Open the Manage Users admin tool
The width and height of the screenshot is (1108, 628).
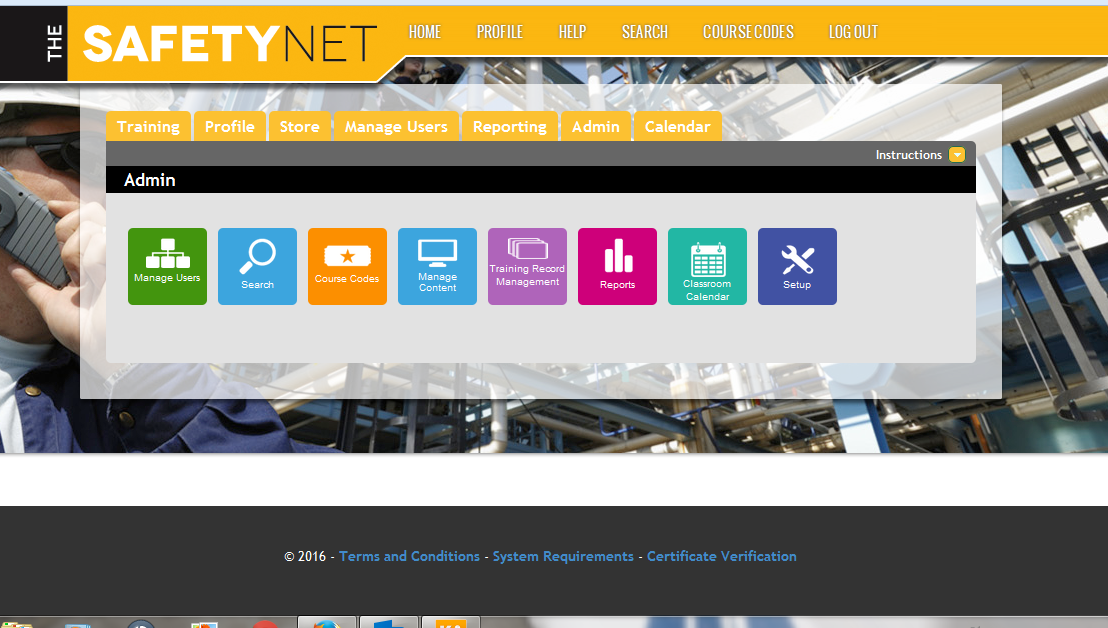pos(167,266)
